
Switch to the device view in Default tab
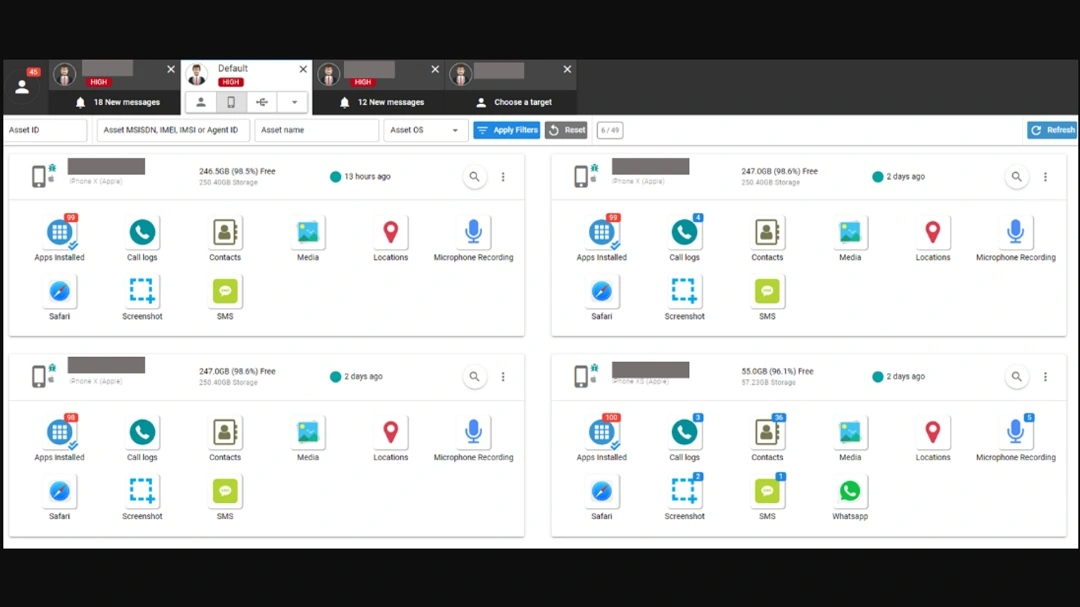point(231,102)
